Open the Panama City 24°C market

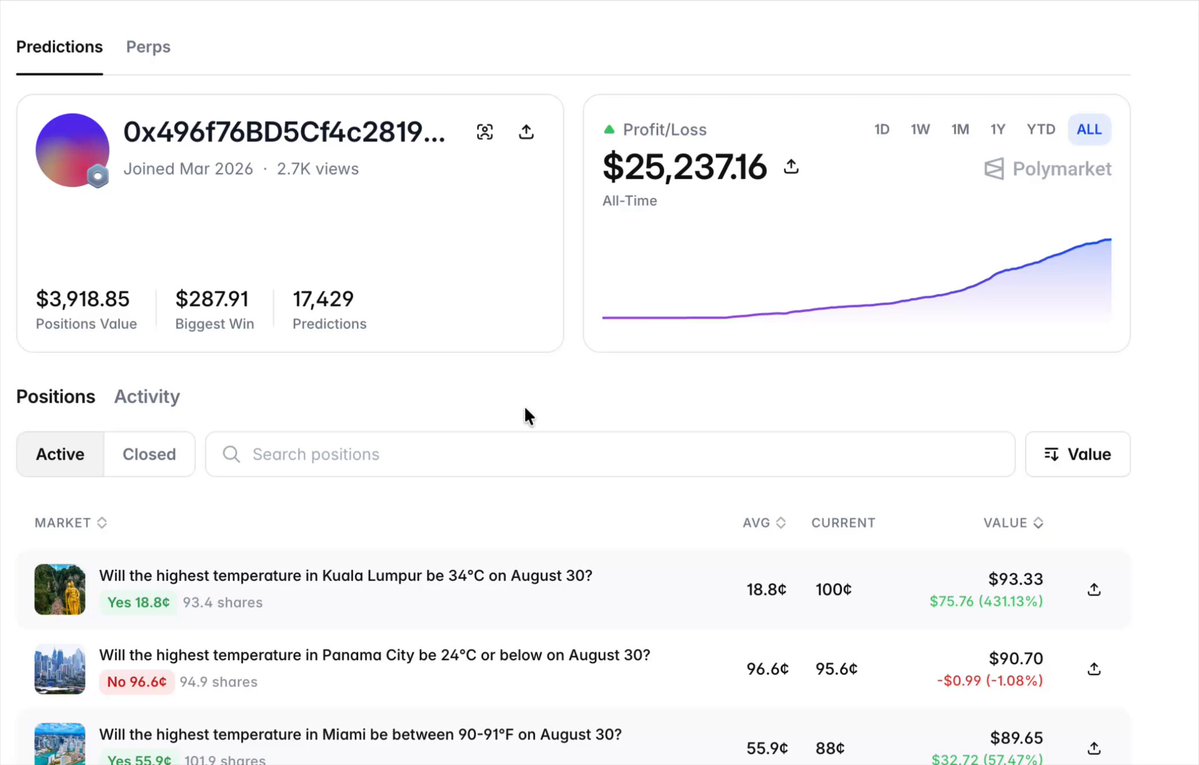tap(375, 655)
